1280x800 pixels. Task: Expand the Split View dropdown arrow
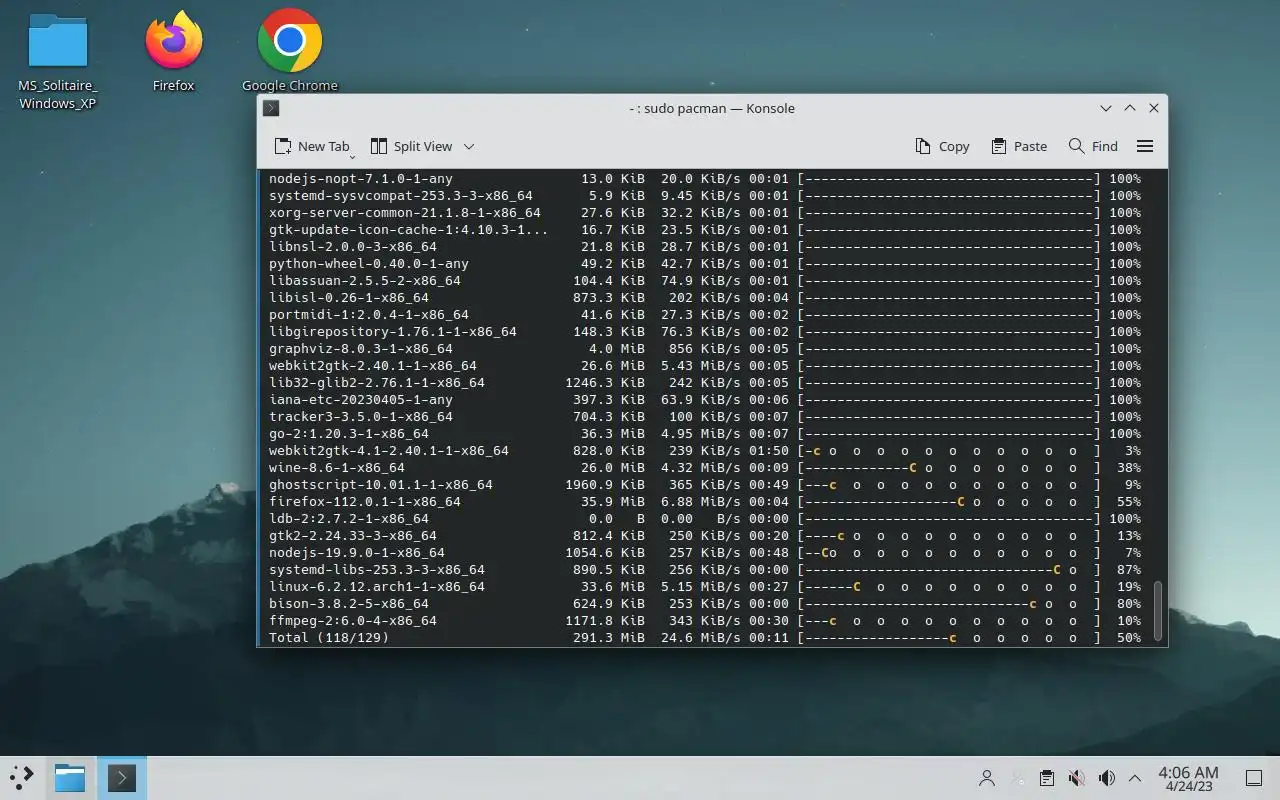469,146
